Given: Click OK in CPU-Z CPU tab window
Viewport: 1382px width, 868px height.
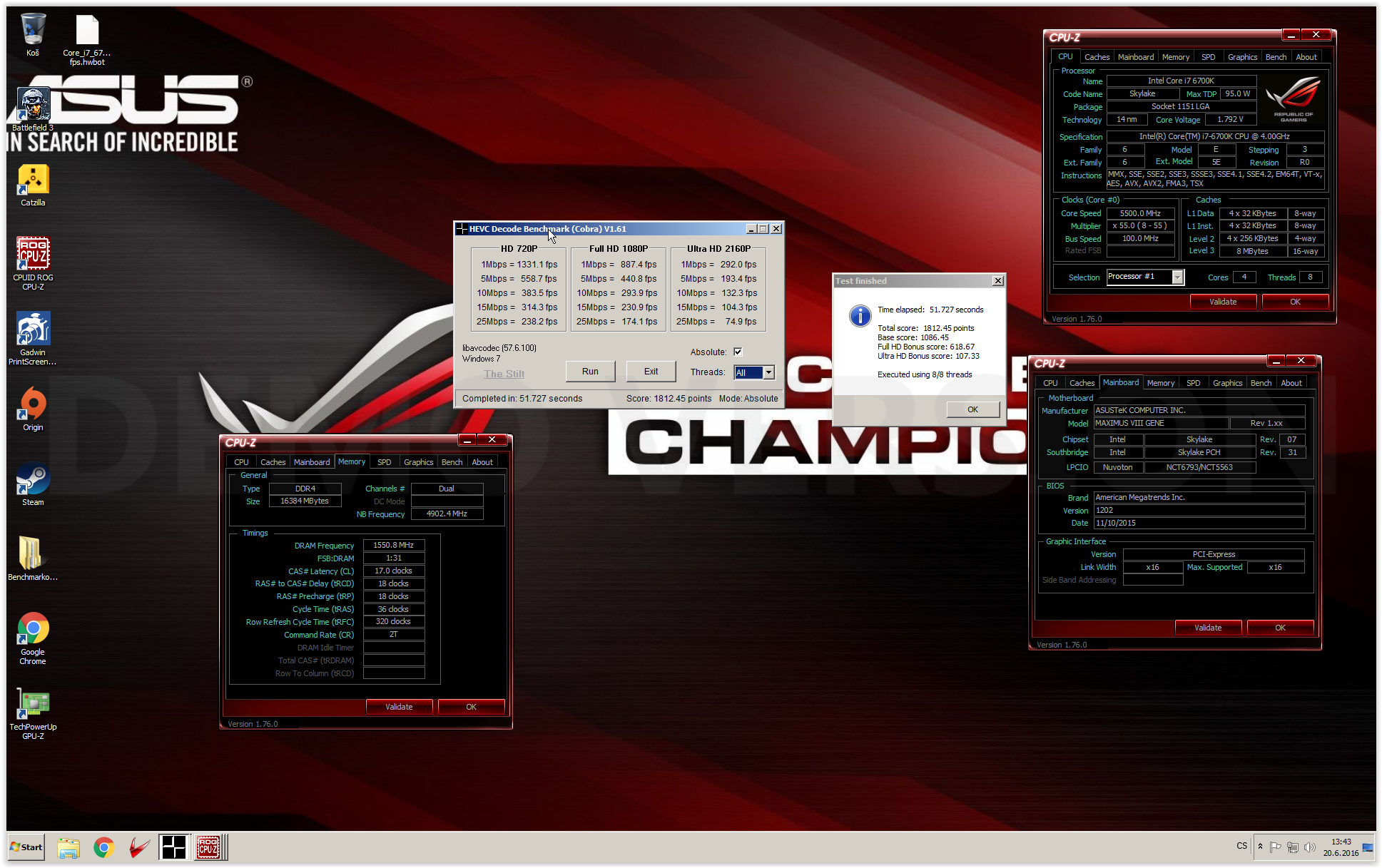Looking at the screenshot, I should click(1295, 302).
